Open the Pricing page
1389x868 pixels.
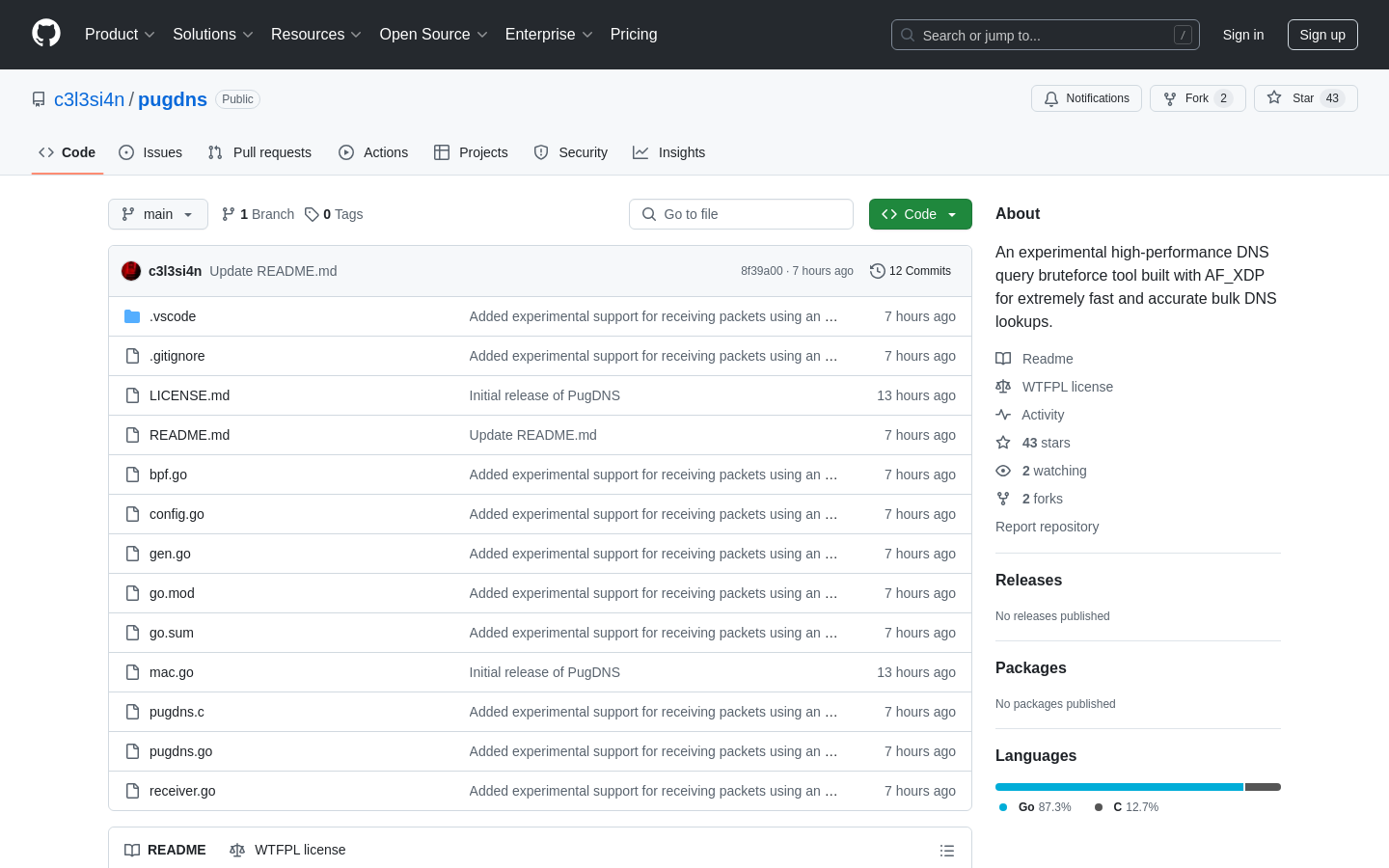(x=634, y=34)
